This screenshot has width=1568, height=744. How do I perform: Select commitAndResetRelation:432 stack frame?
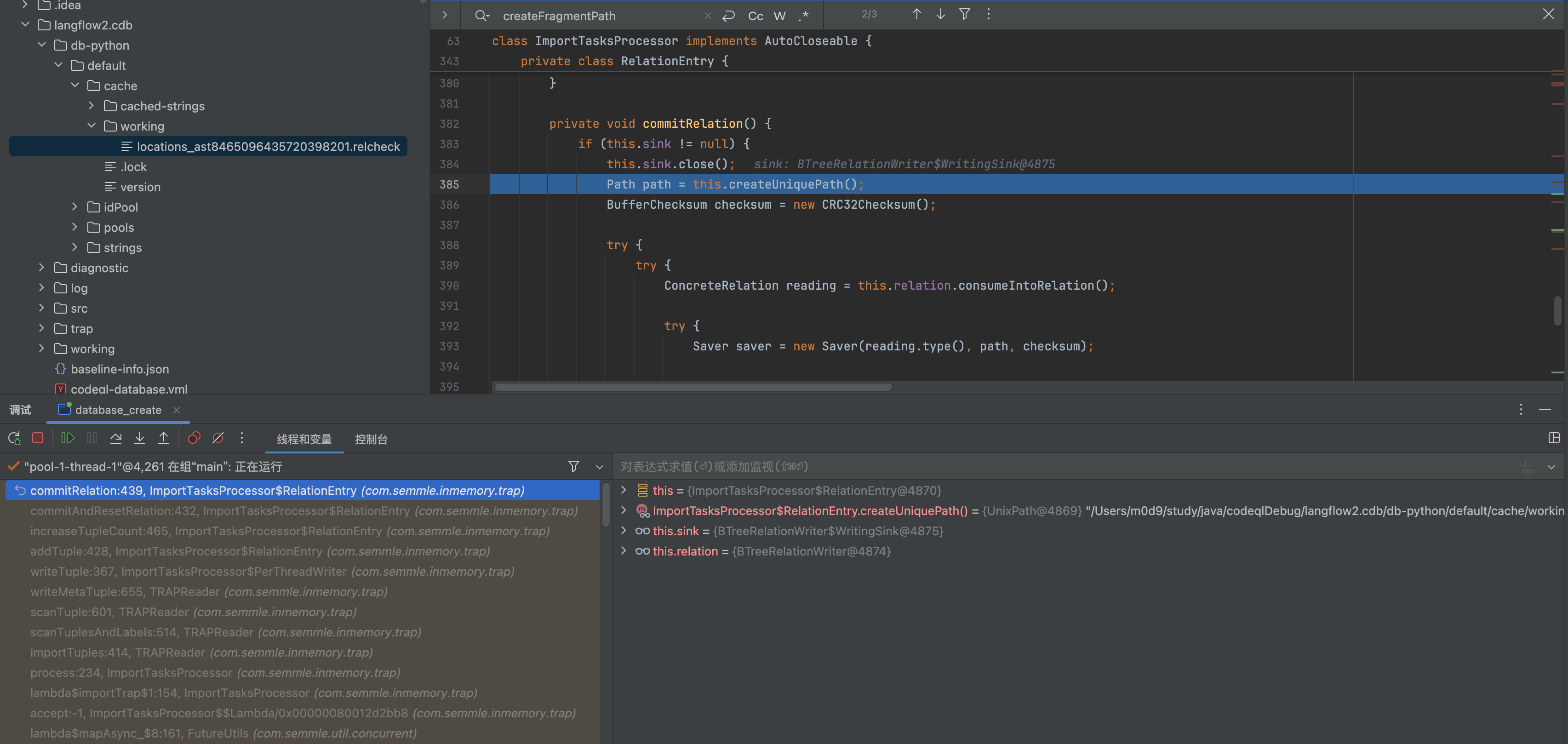point(304,511)
